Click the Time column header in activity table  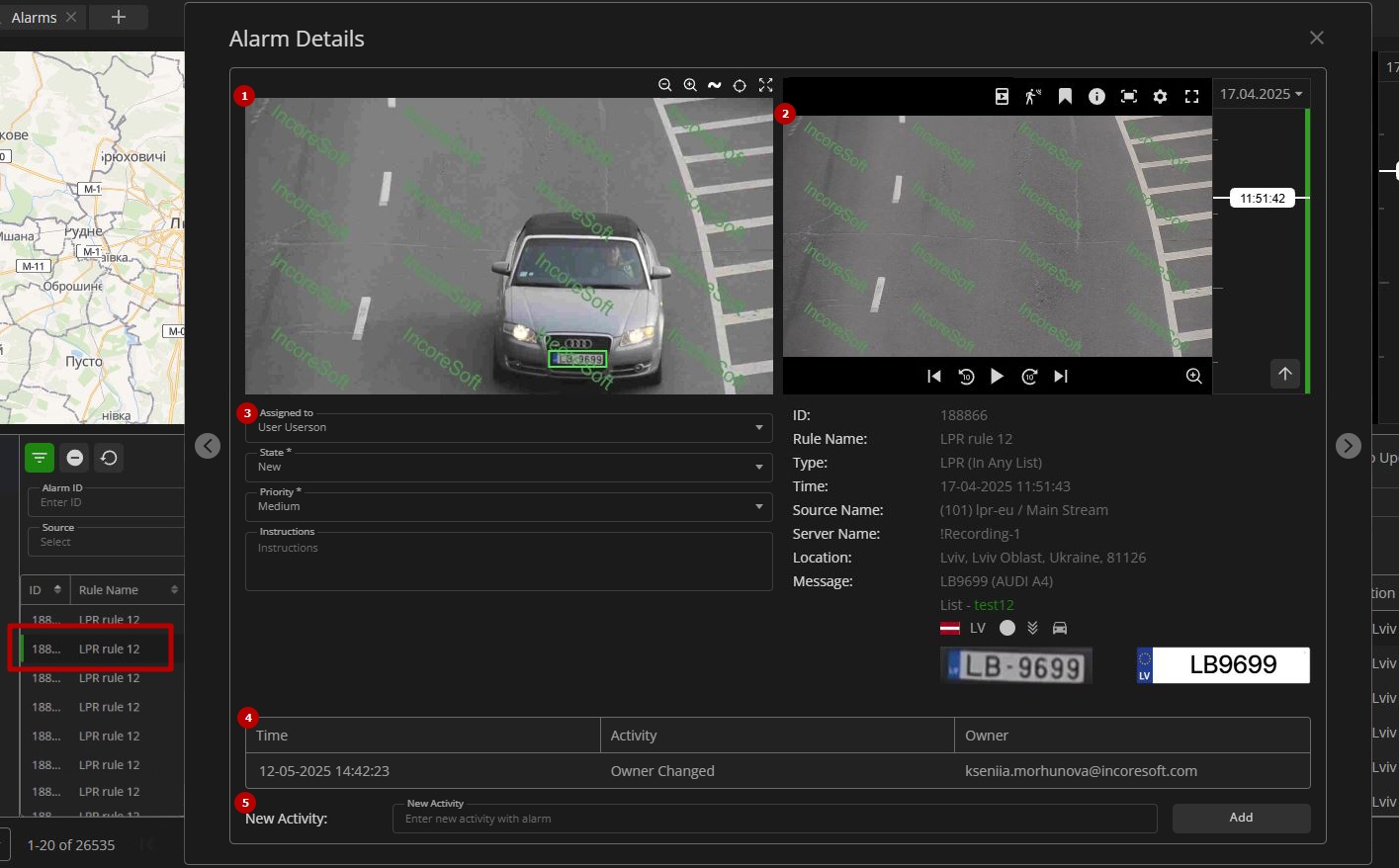[x=423, y=736]
